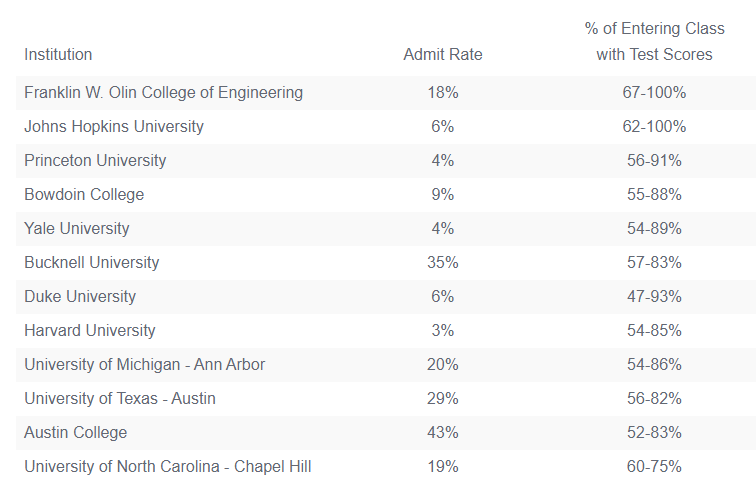Select University of Texas - Austin

point(120,399)
